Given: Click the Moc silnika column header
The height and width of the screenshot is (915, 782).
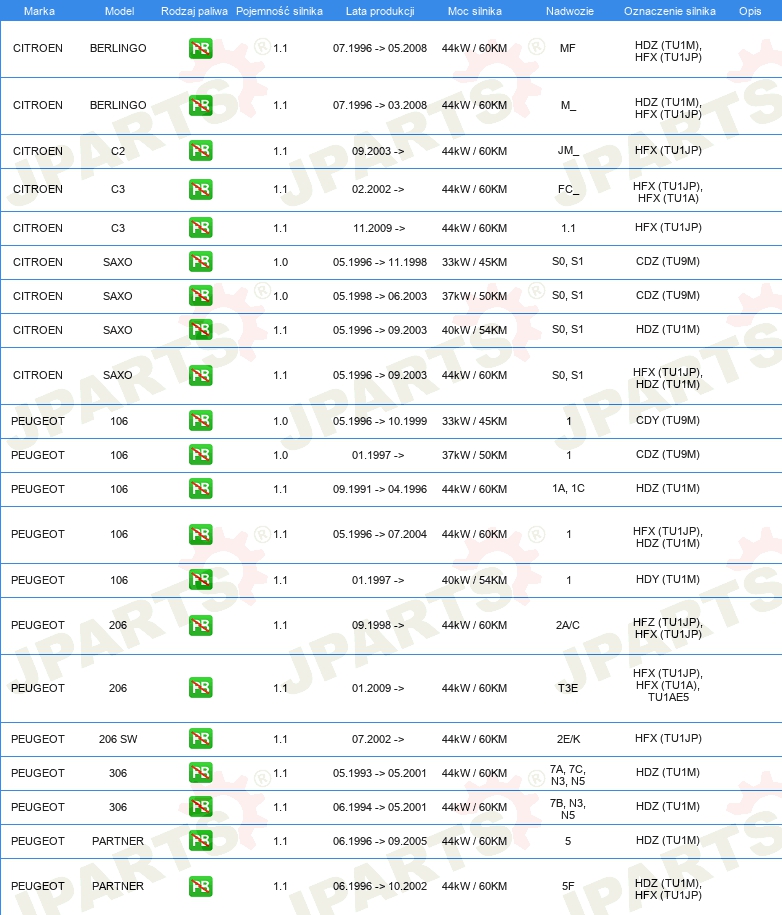Looking at the screenshot, I should pyautogui.click(x=474, y=11).
